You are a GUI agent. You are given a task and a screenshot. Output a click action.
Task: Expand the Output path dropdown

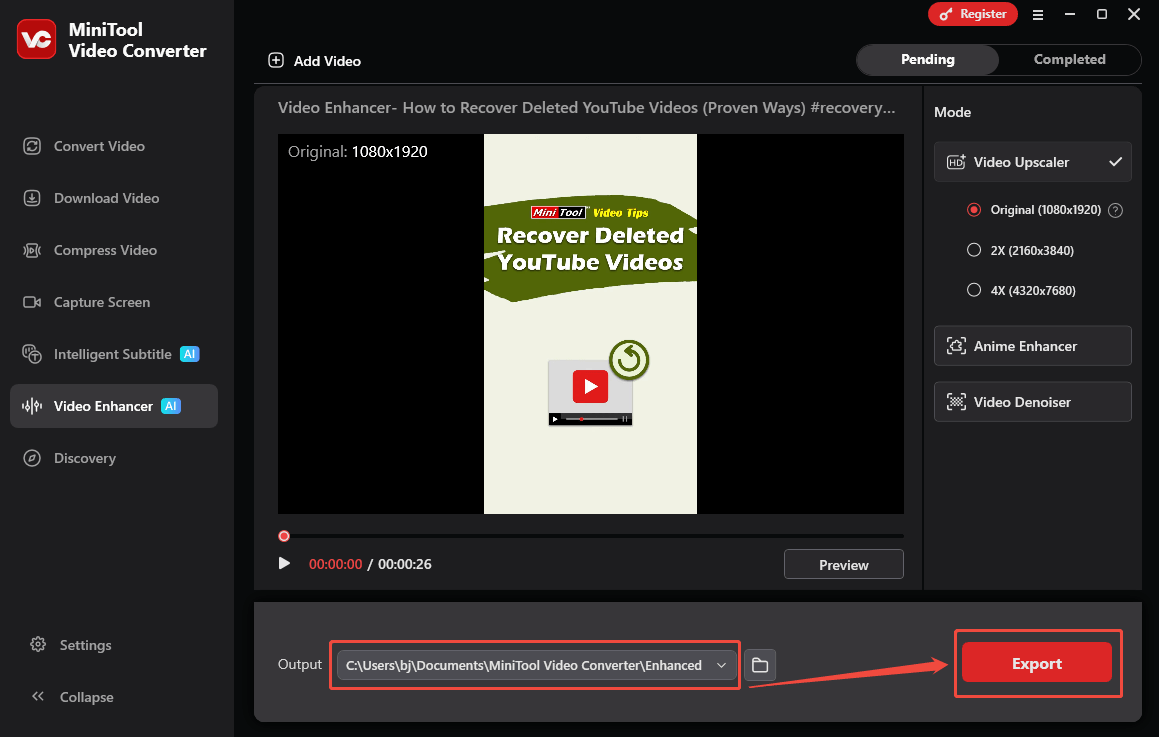pos(721,665)
